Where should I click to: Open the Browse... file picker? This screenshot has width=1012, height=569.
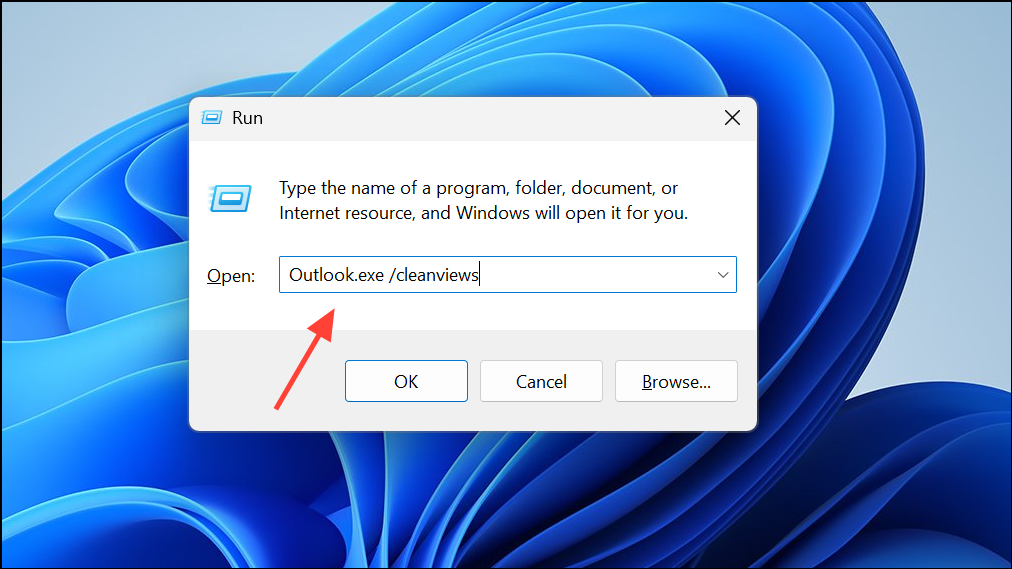(x=676, y=381)
